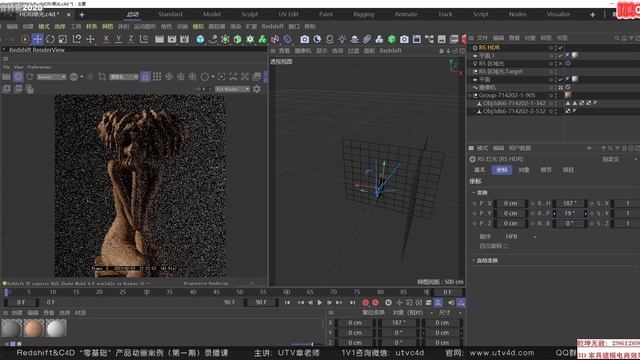The height and width of the screenshot is (360, 640).
Task: Click the RenderView crop region icon
Action: coord(102,77)
